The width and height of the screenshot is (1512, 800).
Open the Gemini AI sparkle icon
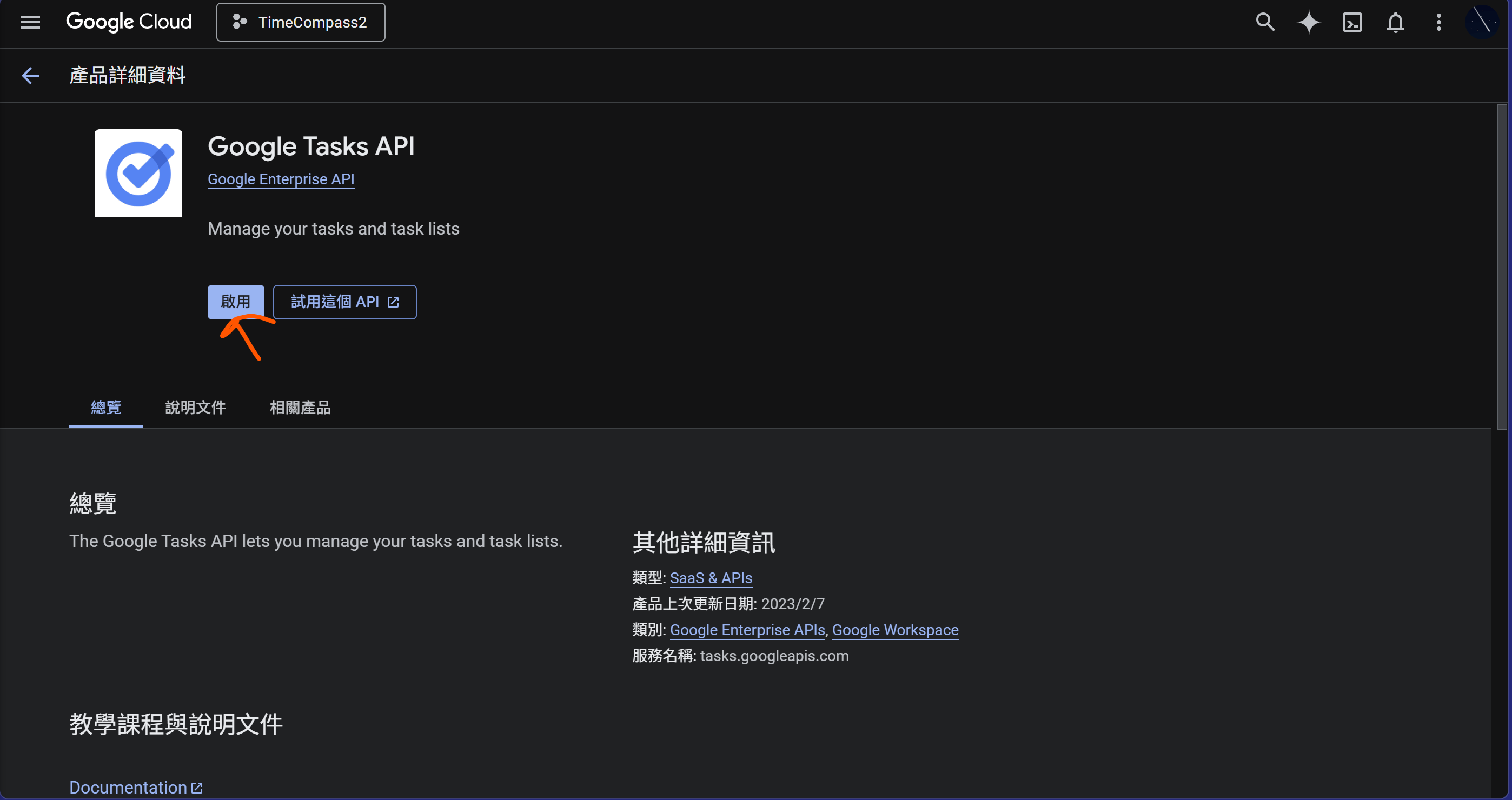(x=1308, y=22)
